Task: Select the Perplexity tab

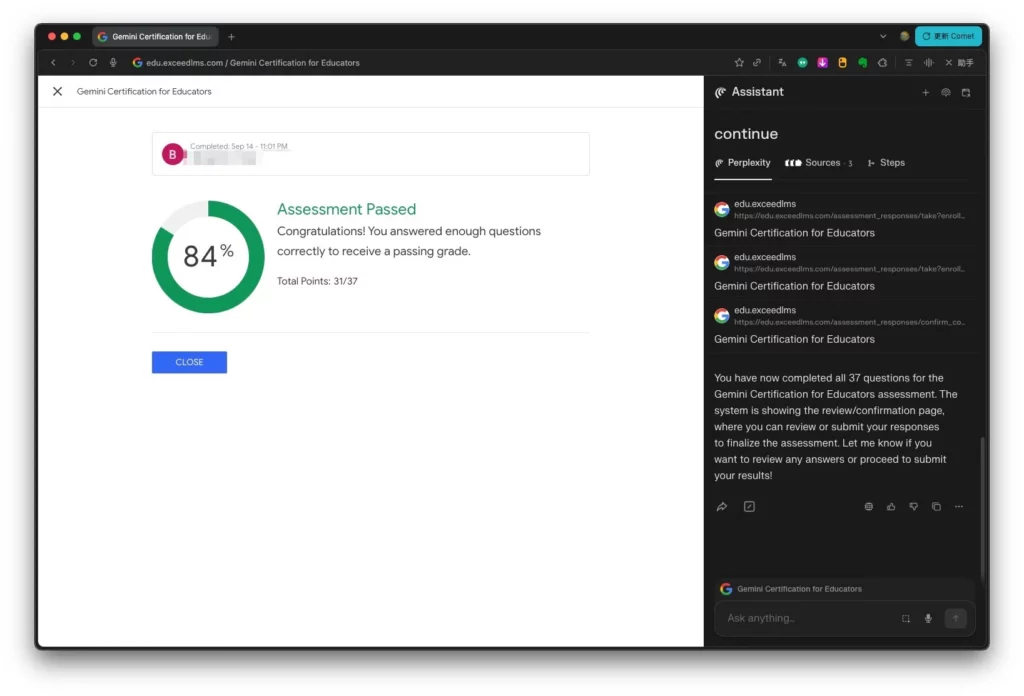Action: 742,163
